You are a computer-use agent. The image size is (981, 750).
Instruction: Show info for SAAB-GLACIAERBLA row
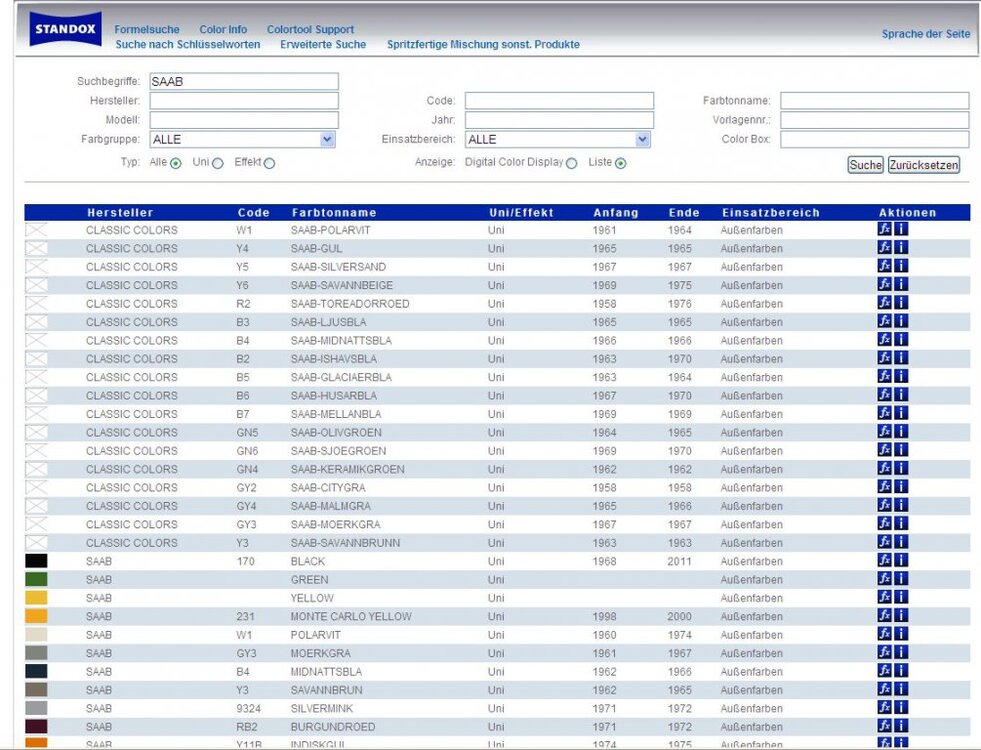click(x=900, y=376)
